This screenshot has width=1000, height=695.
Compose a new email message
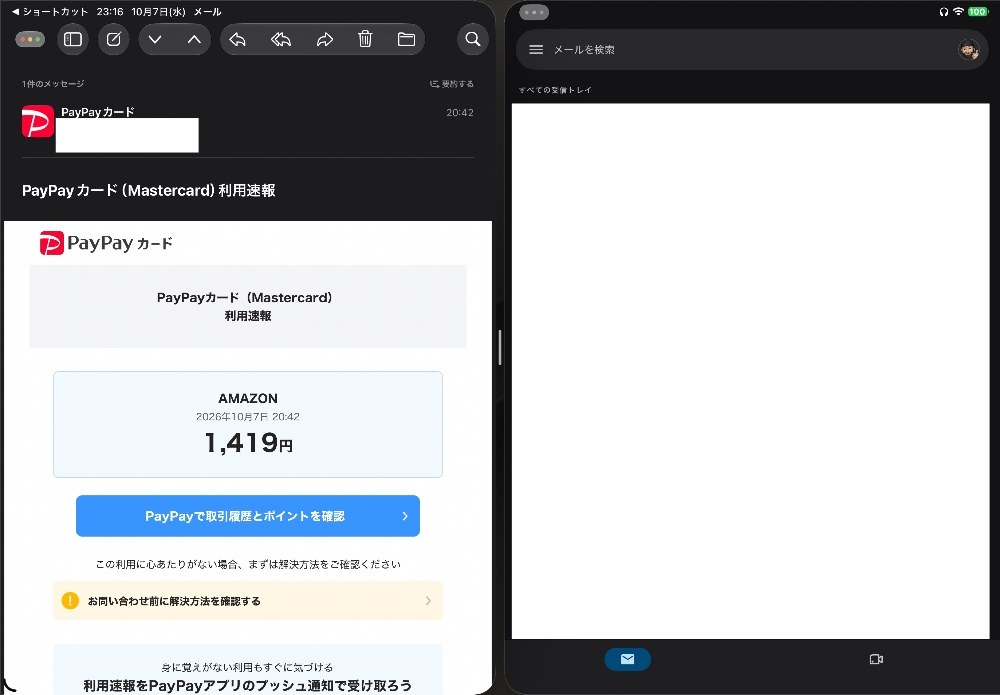(114, 40)
